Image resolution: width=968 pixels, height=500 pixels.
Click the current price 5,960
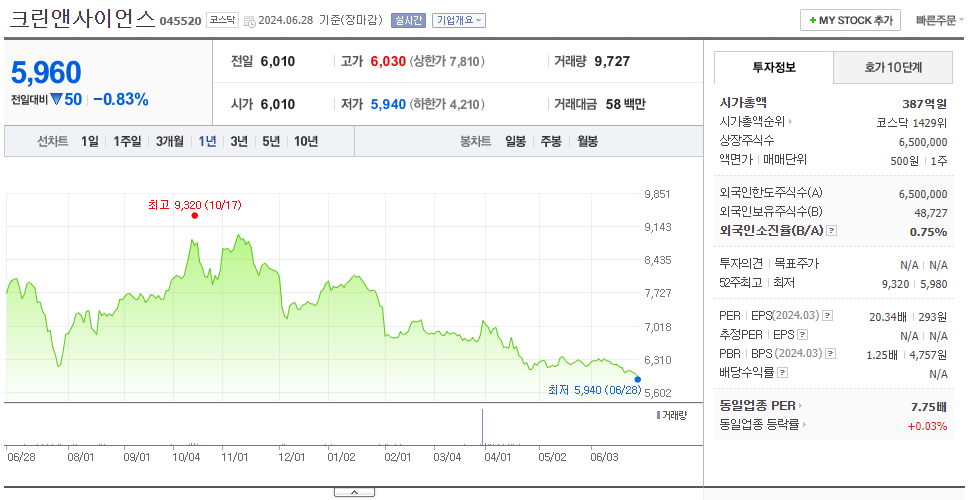pos(46,73)
